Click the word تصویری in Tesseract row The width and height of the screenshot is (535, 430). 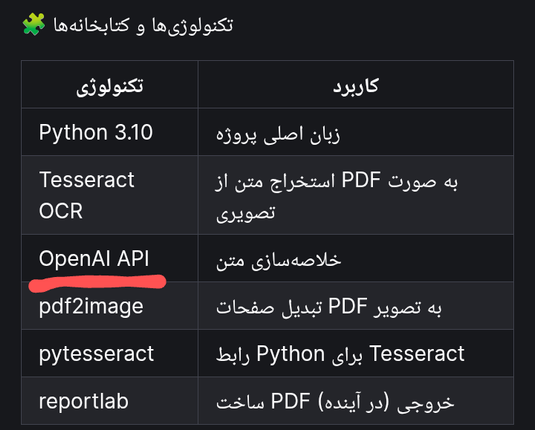click(x=246, y=213)
